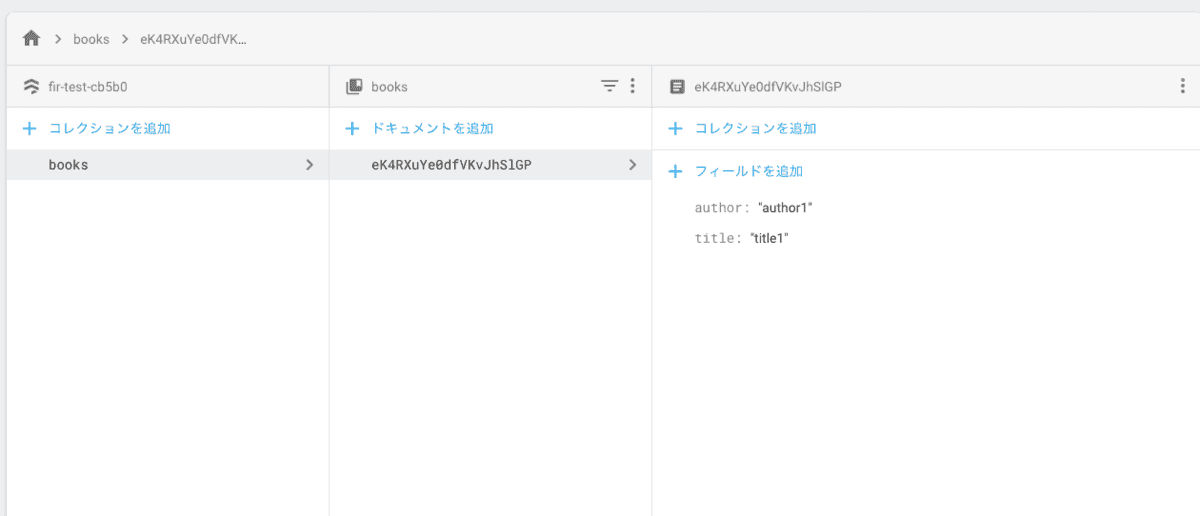
Task: Select eK4RXuYe0dfVK… in the breadcrumb
Action: pos(193,40)
